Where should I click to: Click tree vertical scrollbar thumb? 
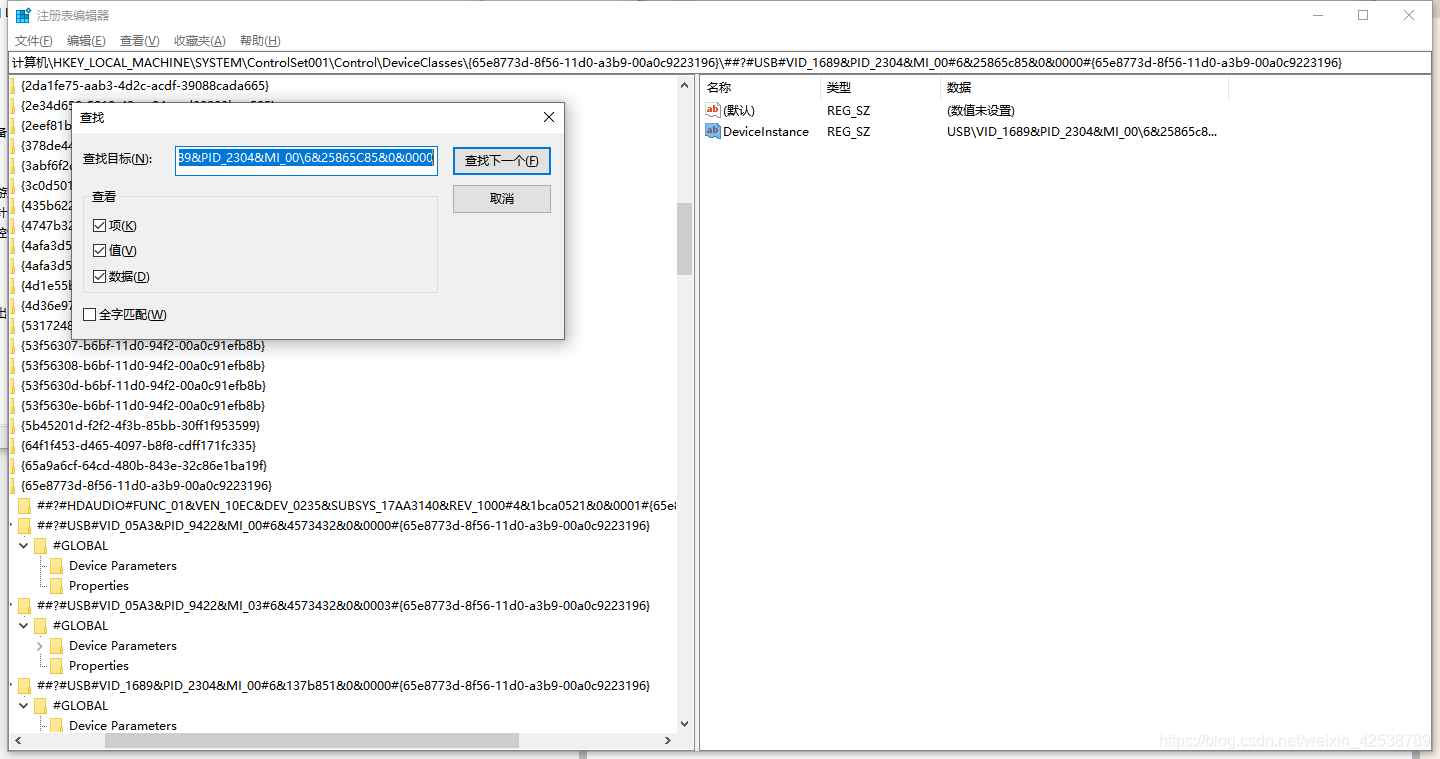[684, 239]
